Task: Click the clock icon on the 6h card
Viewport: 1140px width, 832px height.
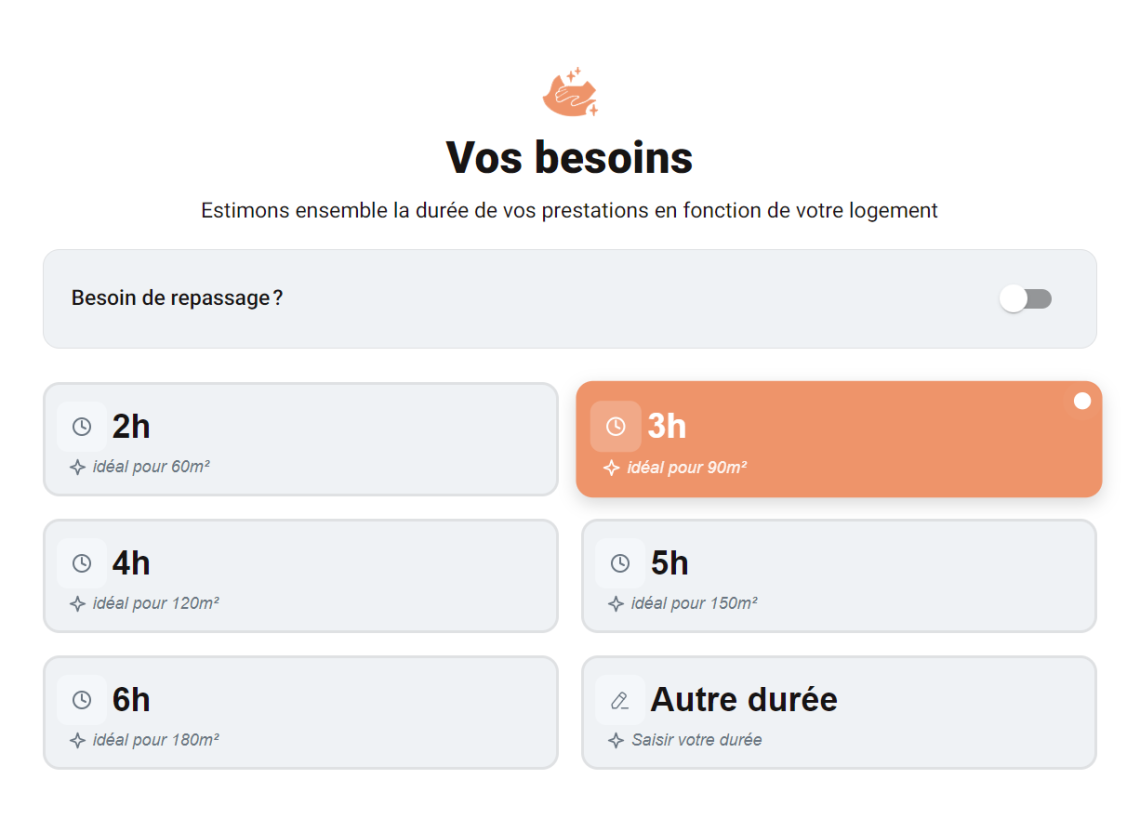Action: click(x=82, y=700)
